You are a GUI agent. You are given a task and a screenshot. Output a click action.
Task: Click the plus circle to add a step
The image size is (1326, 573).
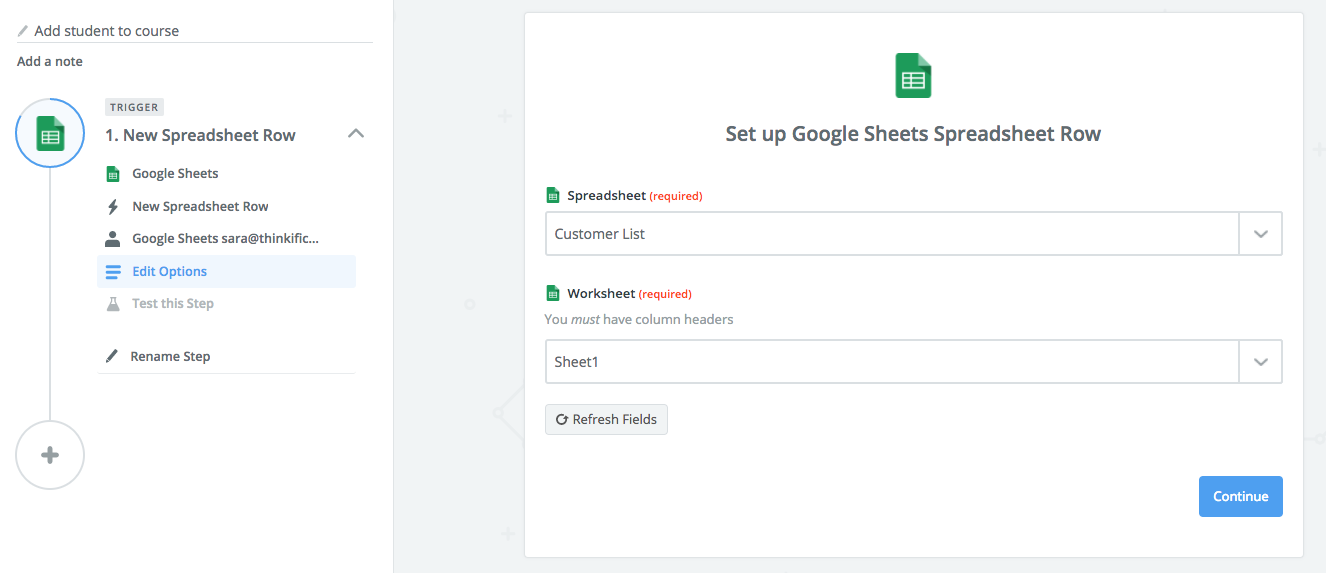pyautogui.click(x=50, y=455)
